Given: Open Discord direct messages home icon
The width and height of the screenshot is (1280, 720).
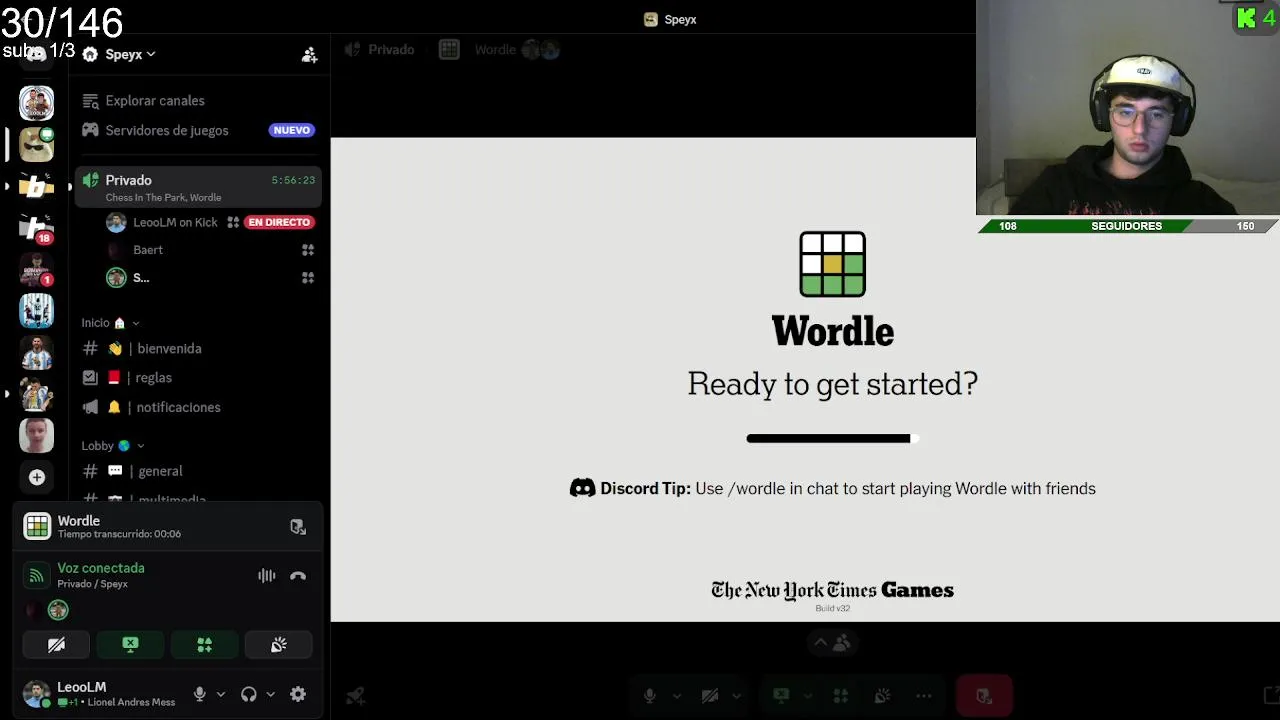Looking at the screenshot, I should coord(36,54).
